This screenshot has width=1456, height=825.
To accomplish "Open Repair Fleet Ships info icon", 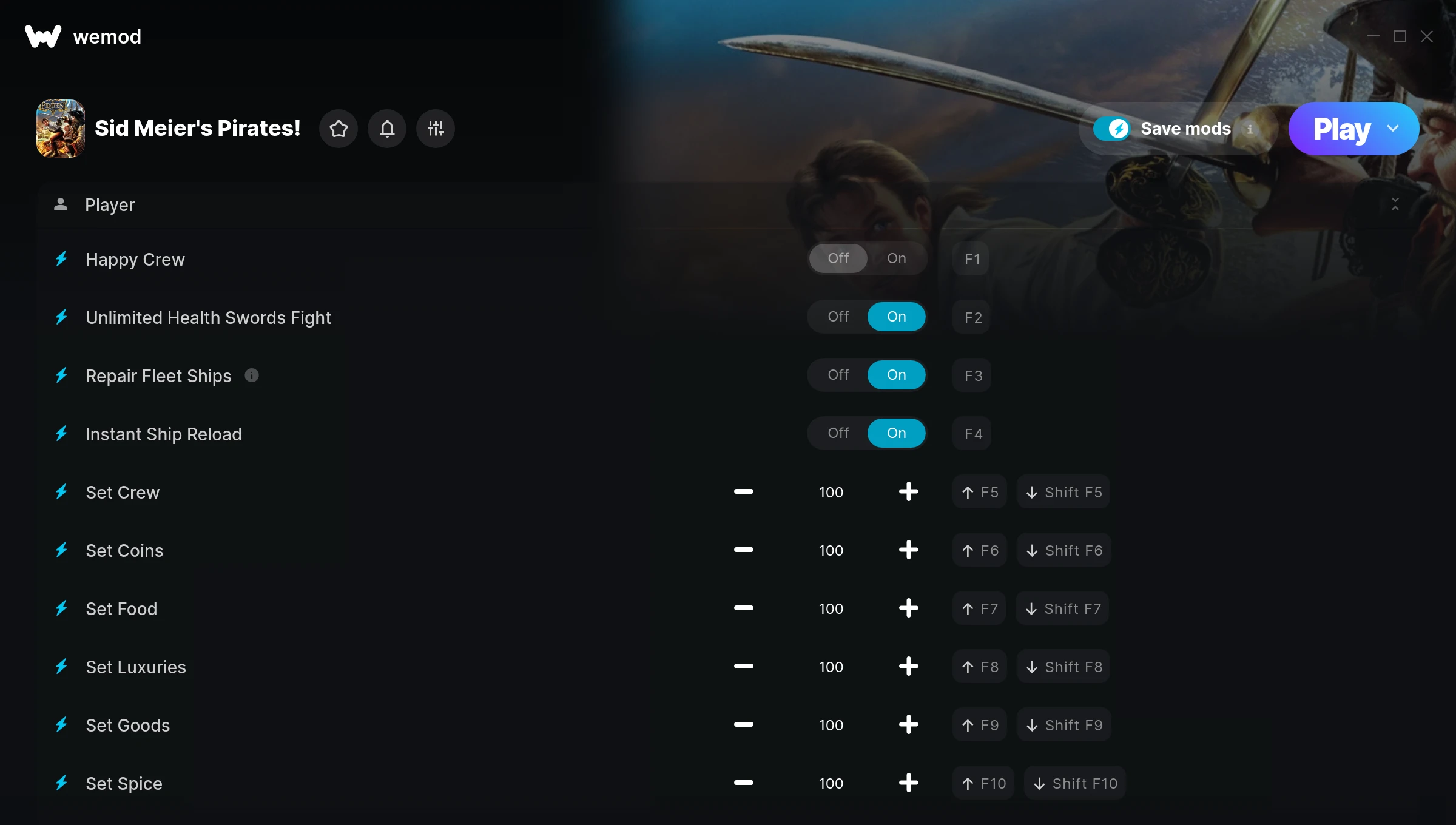I will click(x=252, y=375).
